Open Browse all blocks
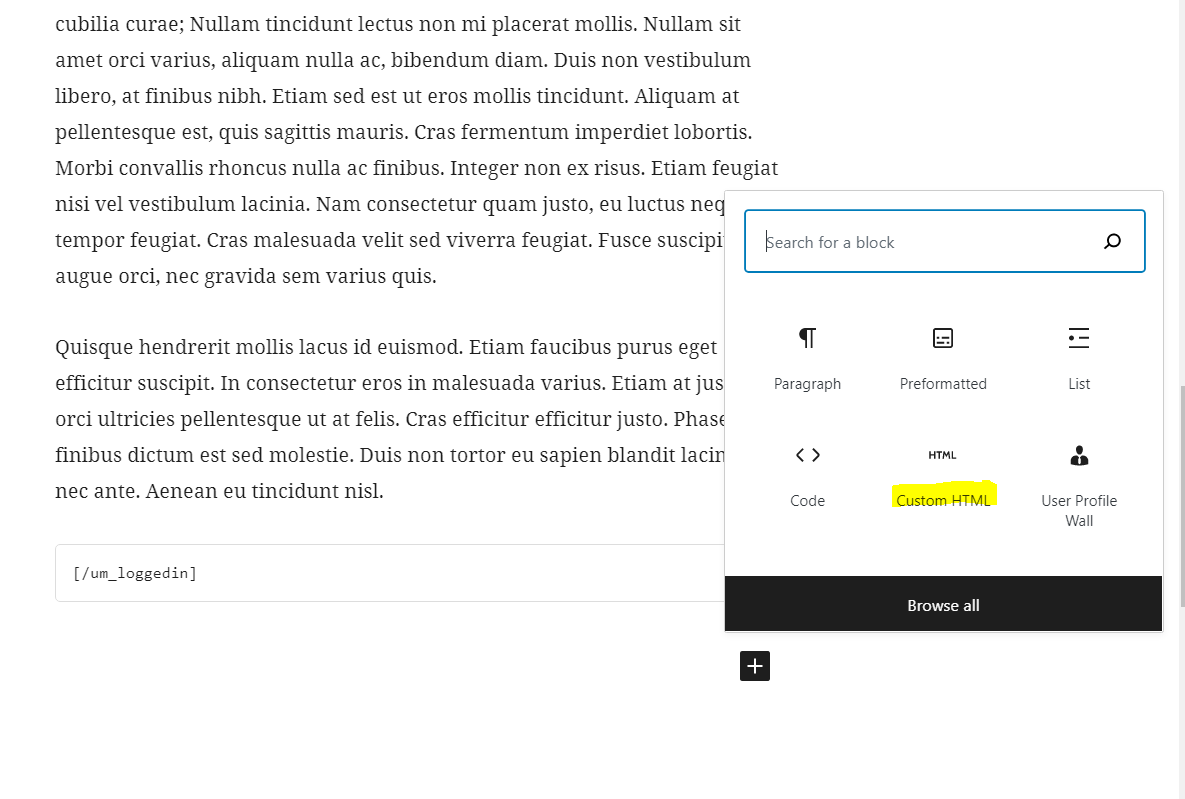This screenshot has width=1185, height=799. (x=943, y=604)
